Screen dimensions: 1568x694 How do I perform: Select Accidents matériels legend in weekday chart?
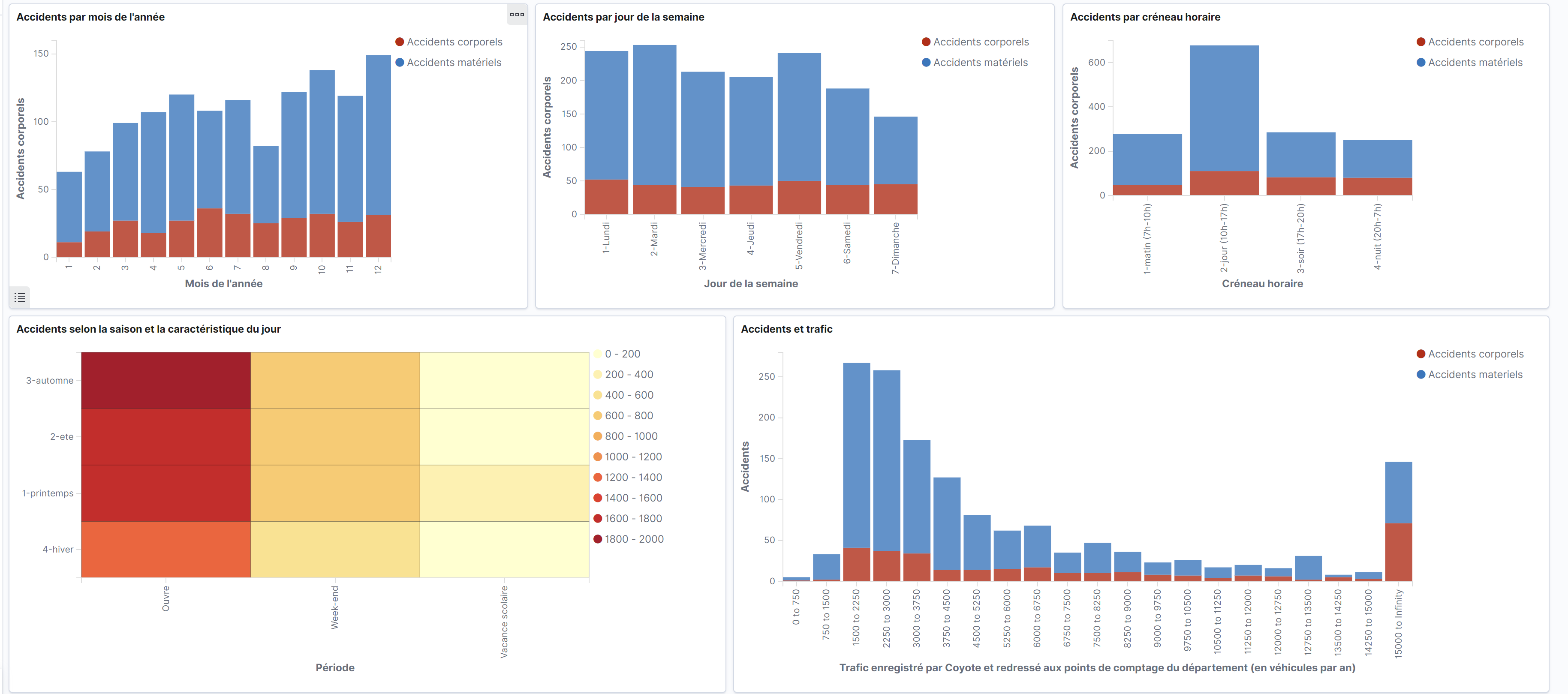(x=975, y=63)
